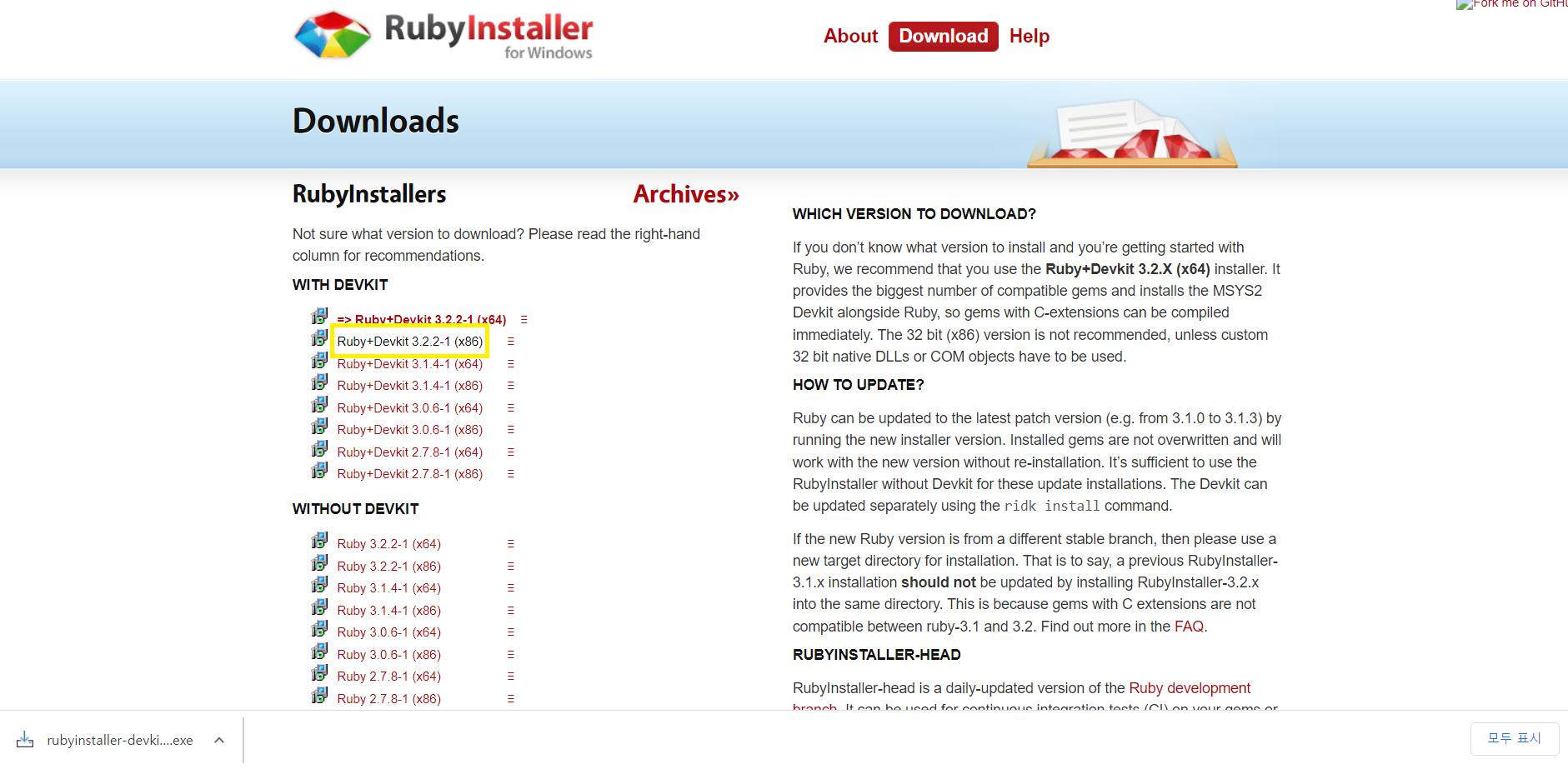Click installer icon beside Ruby 3.1.4-1 (x64)
Screen dimensions: 1568x769
[x=319, y=585]
